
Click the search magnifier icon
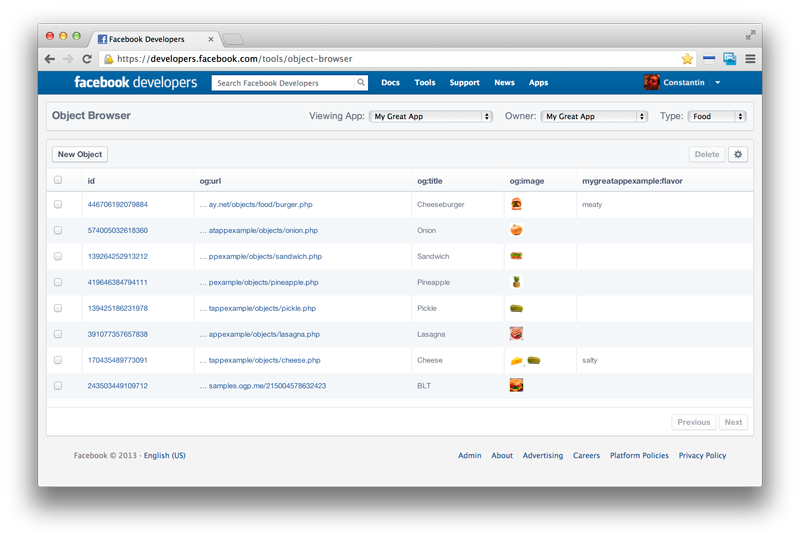pos(361,83)
